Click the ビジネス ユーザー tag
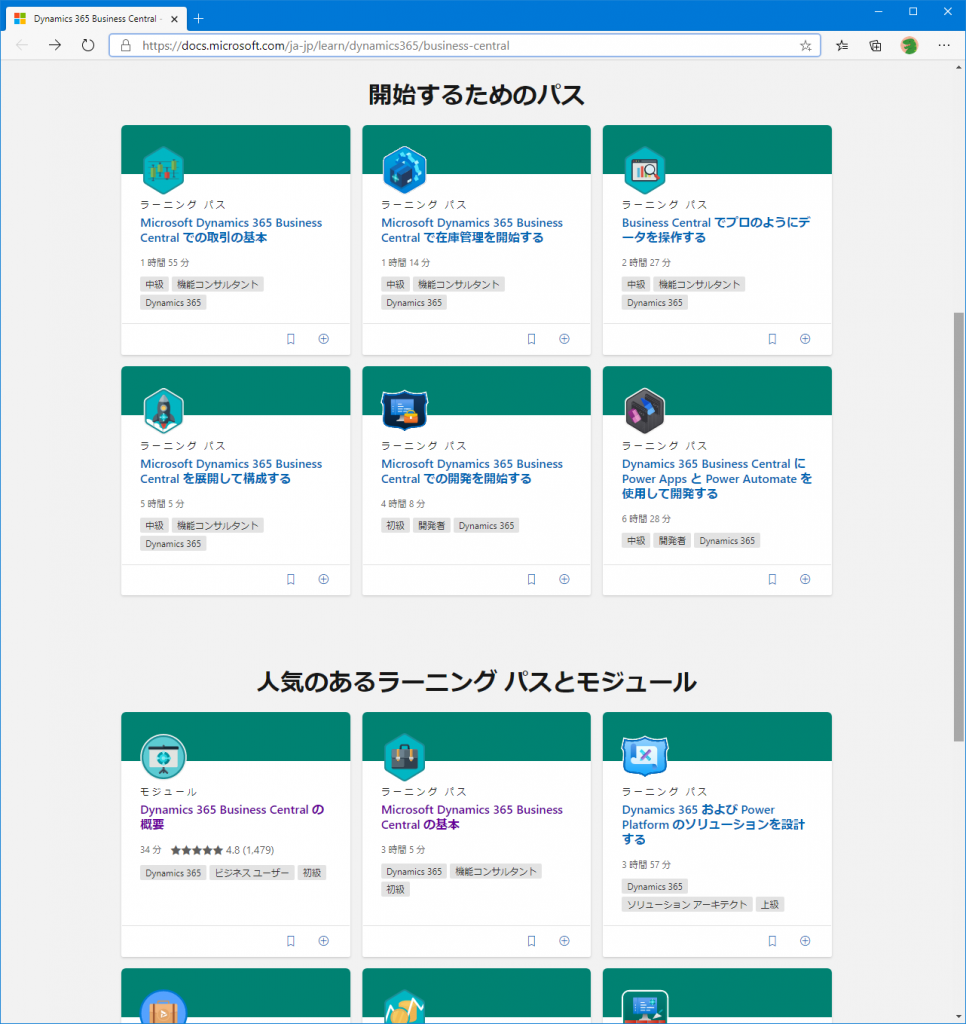The width and height of the screenshot is (966, 1024). coord(251,872)
